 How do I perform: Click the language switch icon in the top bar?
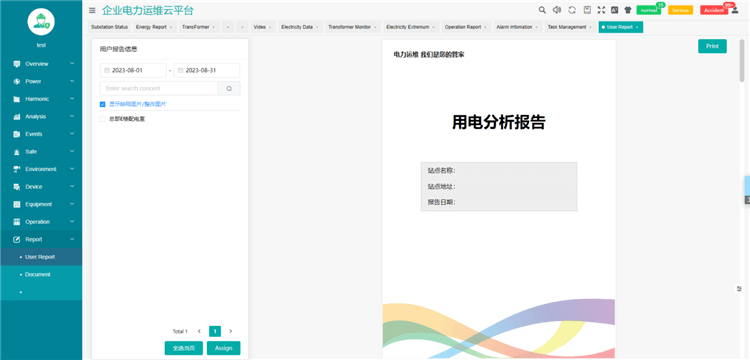click(615, 10)
